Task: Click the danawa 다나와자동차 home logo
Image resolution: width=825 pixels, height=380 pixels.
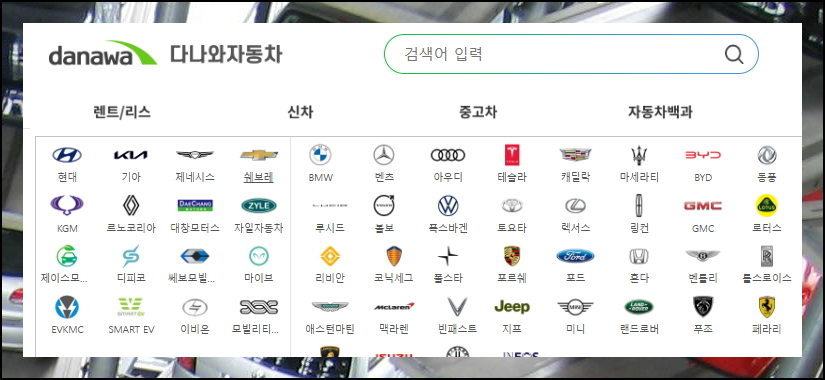Action: coord(166,54)
